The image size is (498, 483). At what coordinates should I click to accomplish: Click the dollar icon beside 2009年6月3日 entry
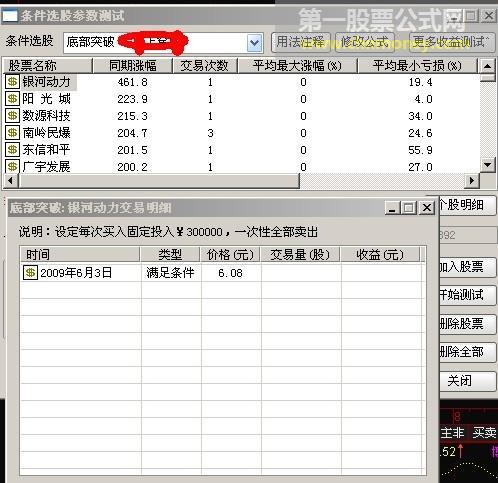[x=30, y=273]
